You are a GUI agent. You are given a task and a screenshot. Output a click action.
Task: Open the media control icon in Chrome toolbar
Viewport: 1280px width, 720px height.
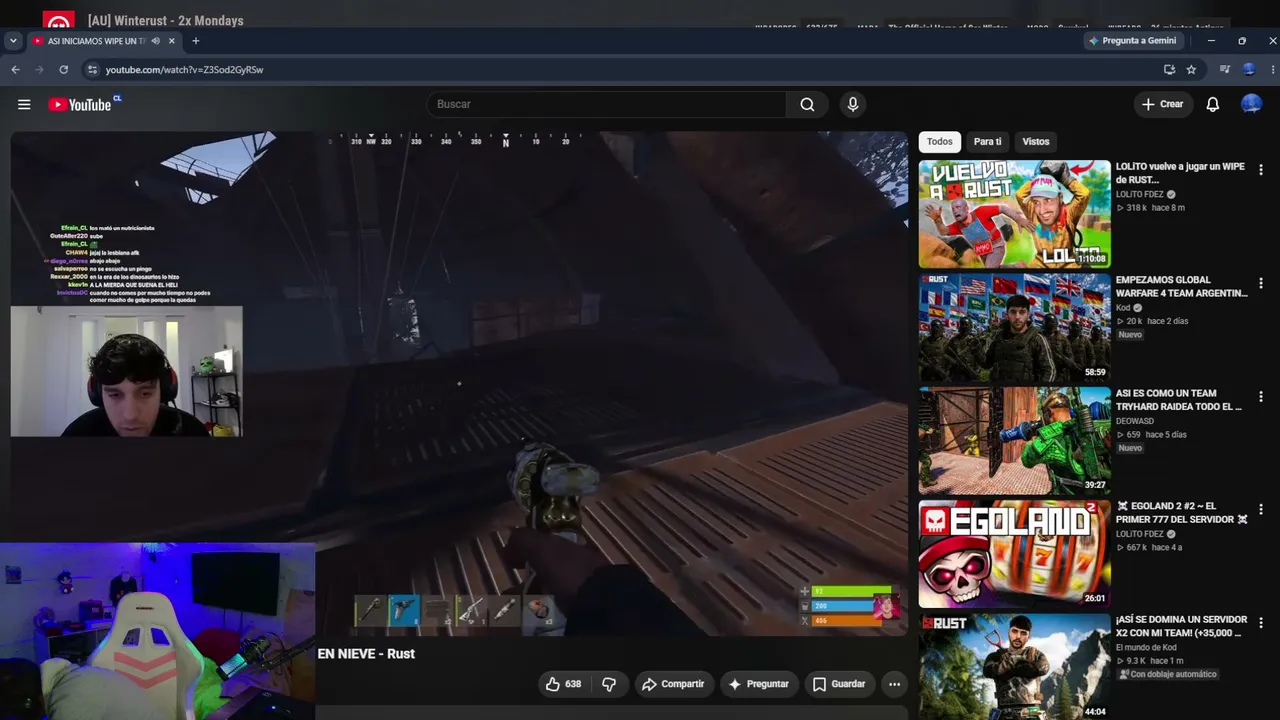(1224, 69)
